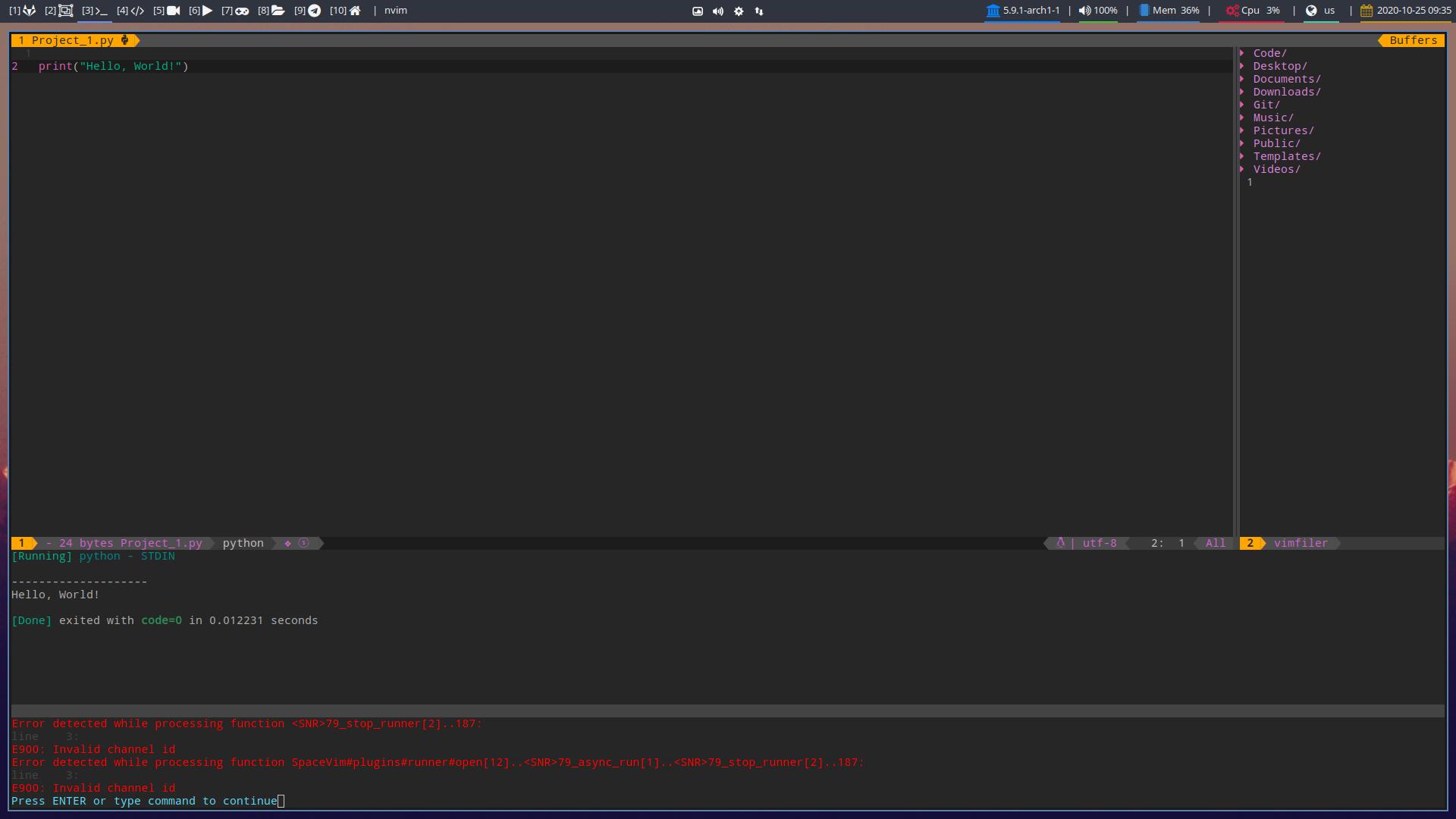Click the CPU gears icon
1456x819 pixels.
coord(1232,11)
